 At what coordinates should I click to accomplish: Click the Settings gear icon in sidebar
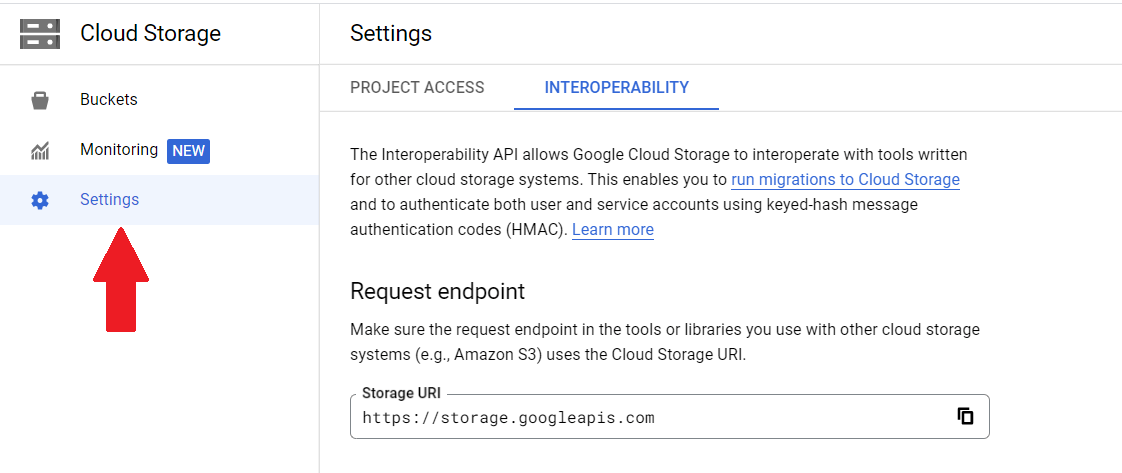point(40,200)
